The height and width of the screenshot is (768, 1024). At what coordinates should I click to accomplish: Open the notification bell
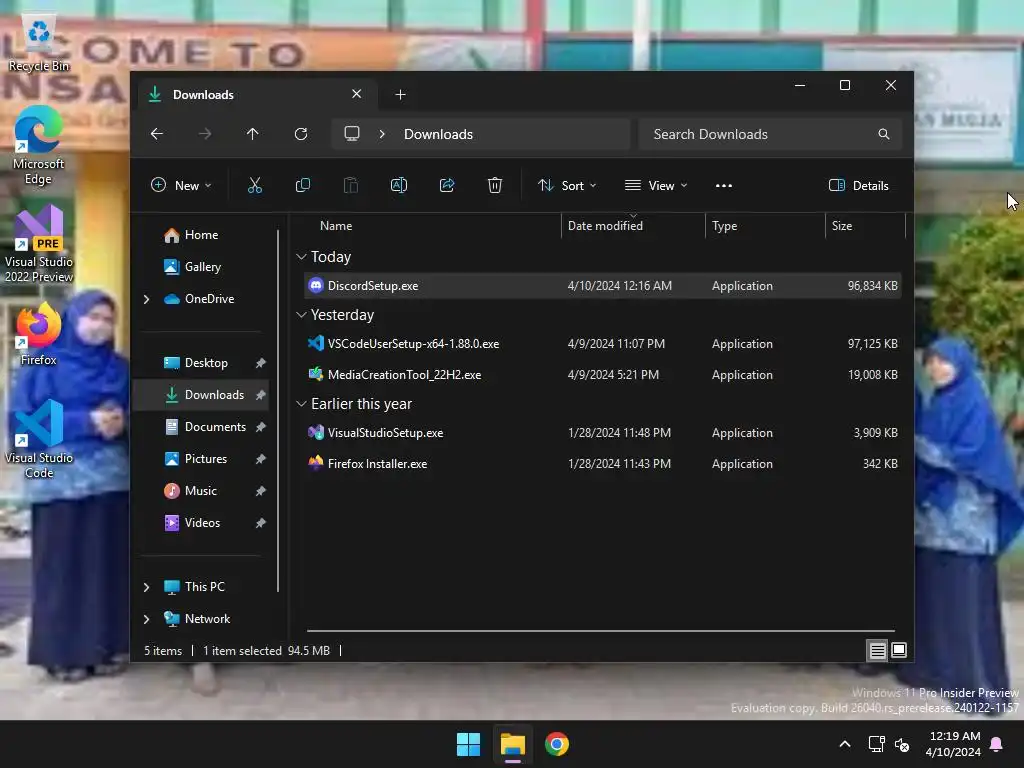997,744
